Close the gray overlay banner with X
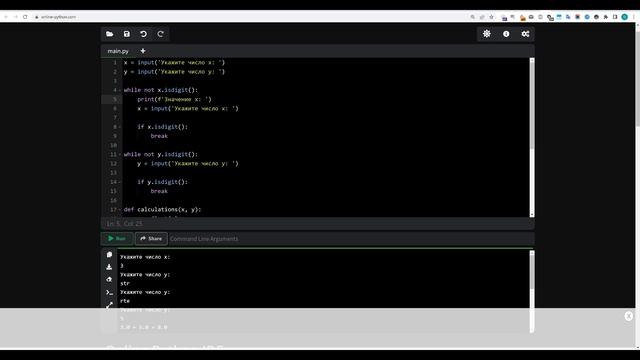 pyautogui.click(x=629, y=316)
